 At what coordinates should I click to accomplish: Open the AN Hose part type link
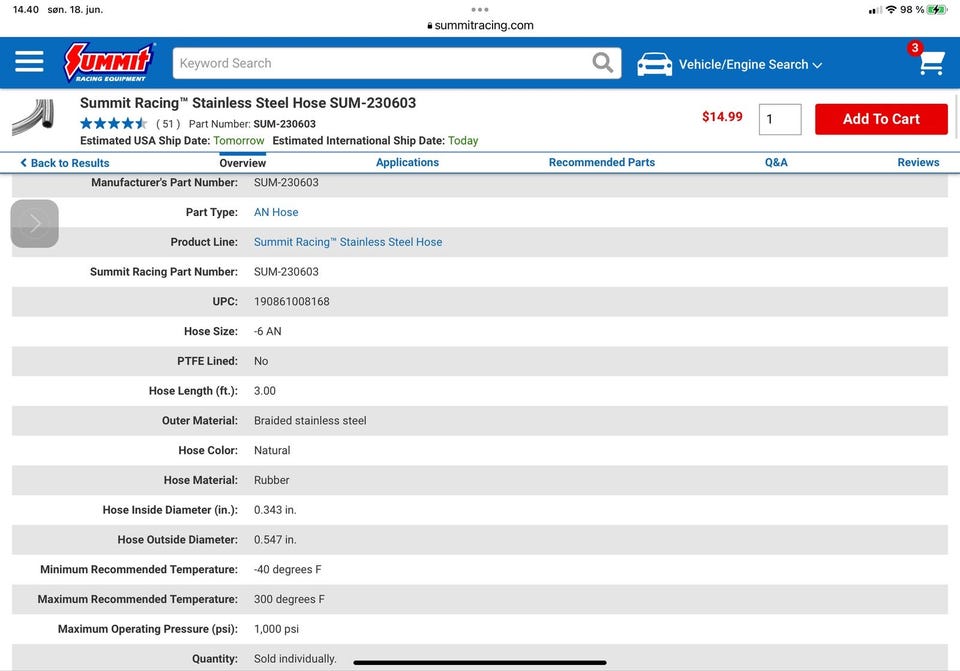point(276,212)
